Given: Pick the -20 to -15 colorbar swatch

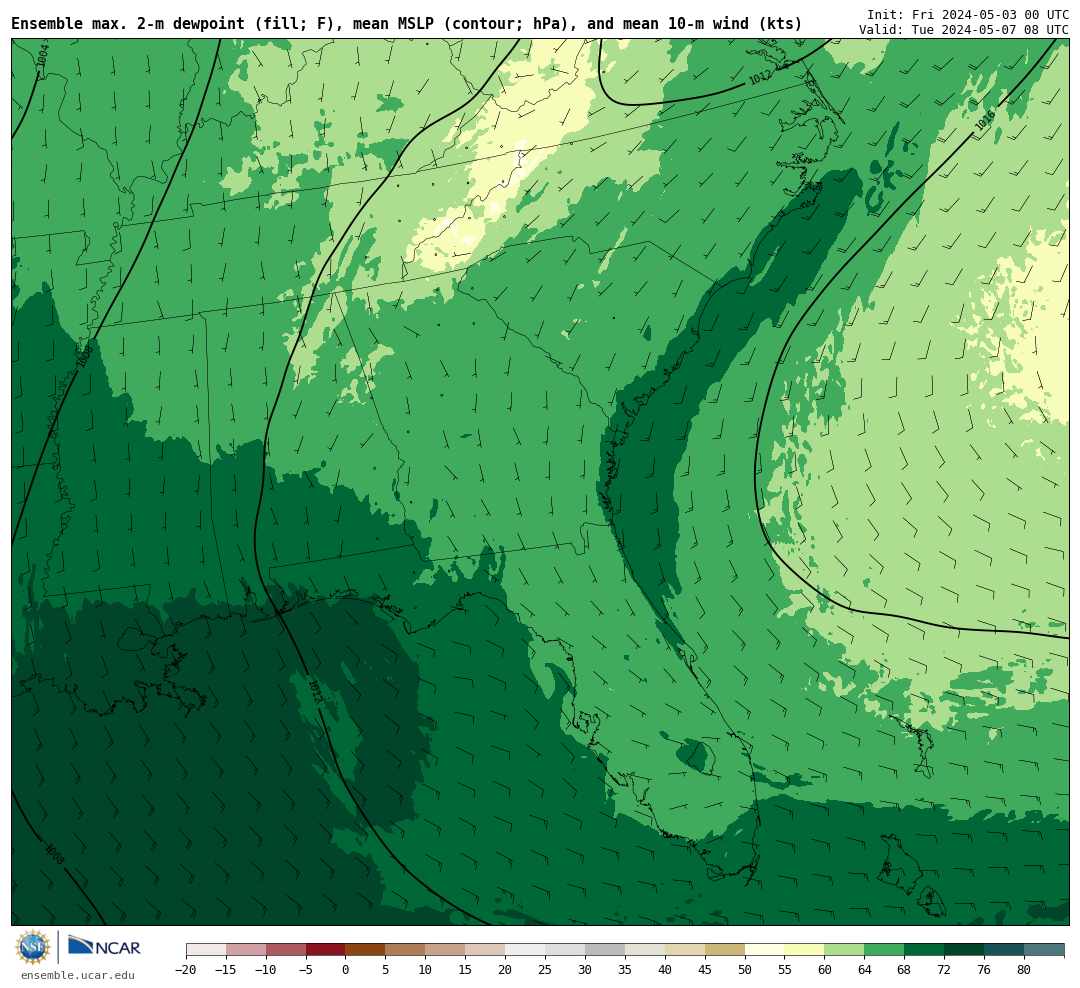Looking at the screenshot, I should (206, 950).
